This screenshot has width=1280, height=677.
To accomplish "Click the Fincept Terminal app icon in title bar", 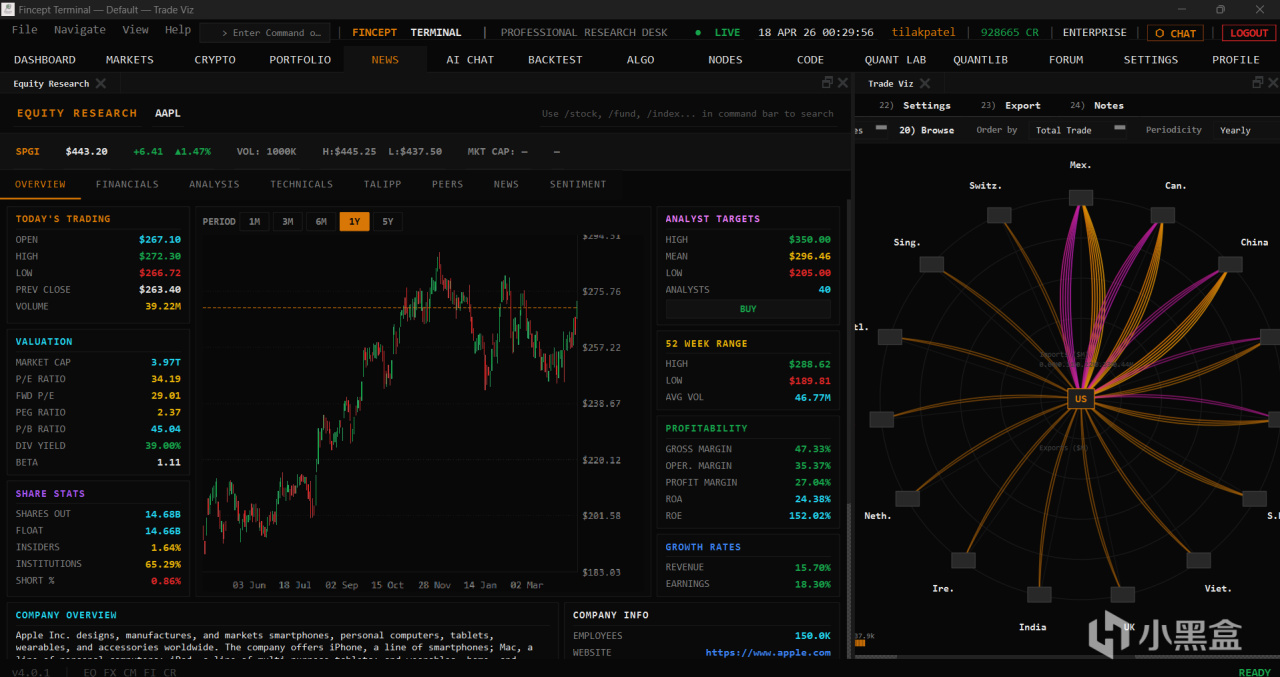I will tap(8, 9).
